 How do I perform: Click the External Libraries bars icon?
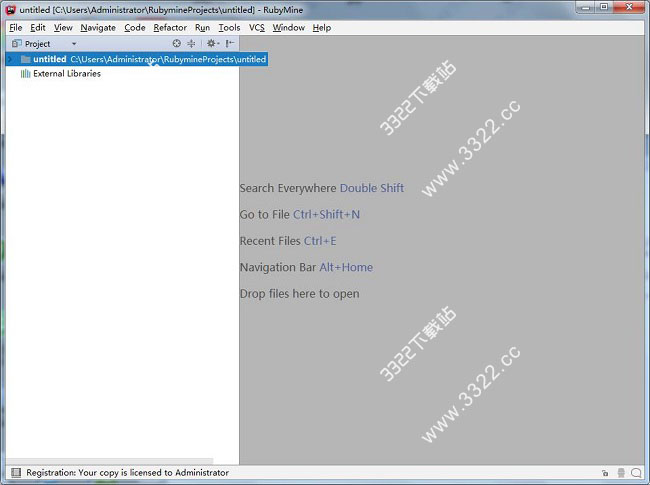click(x=26, y=74)
